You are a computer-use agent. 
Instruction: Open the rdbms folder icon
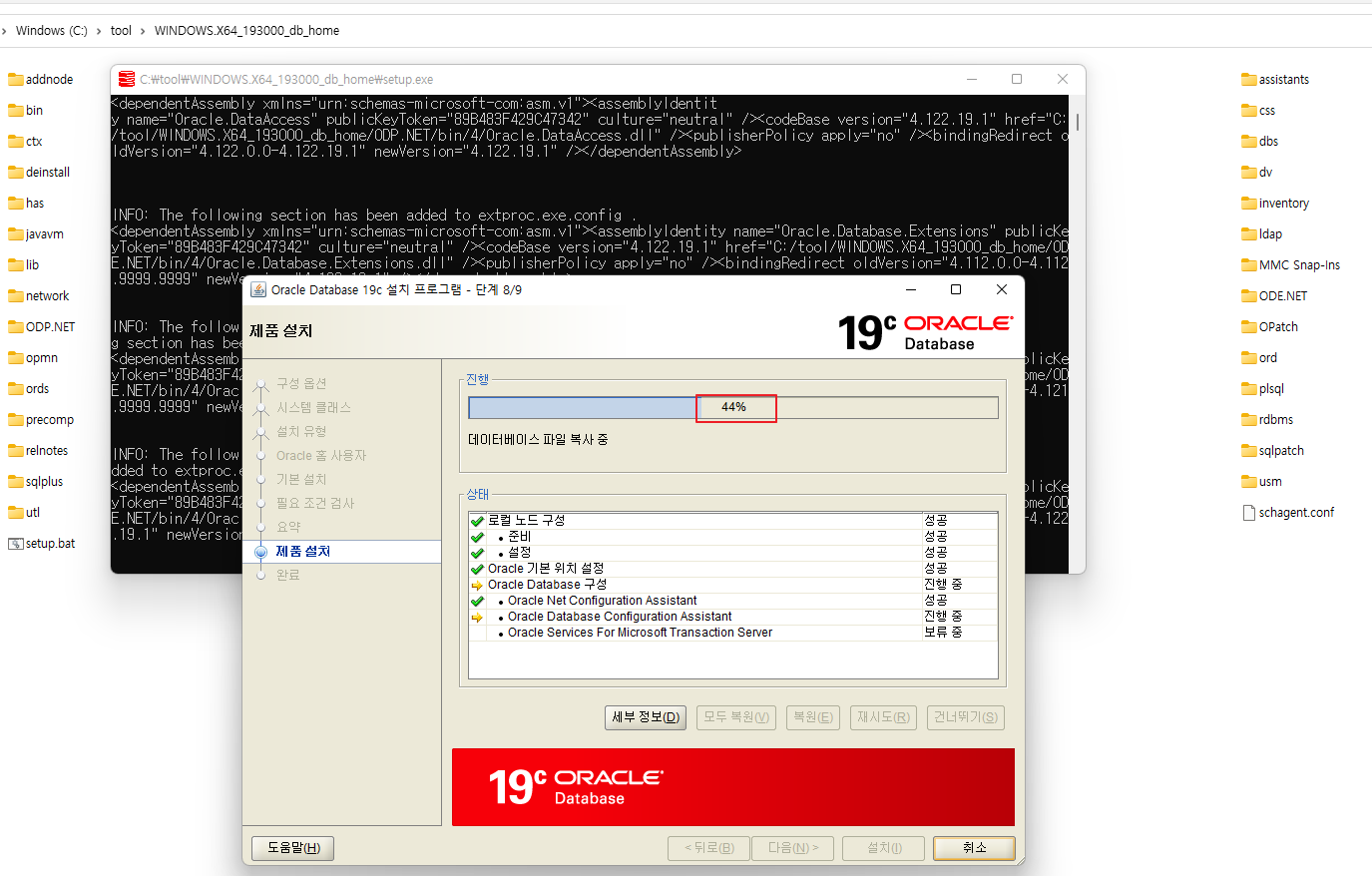(1249, 420)
